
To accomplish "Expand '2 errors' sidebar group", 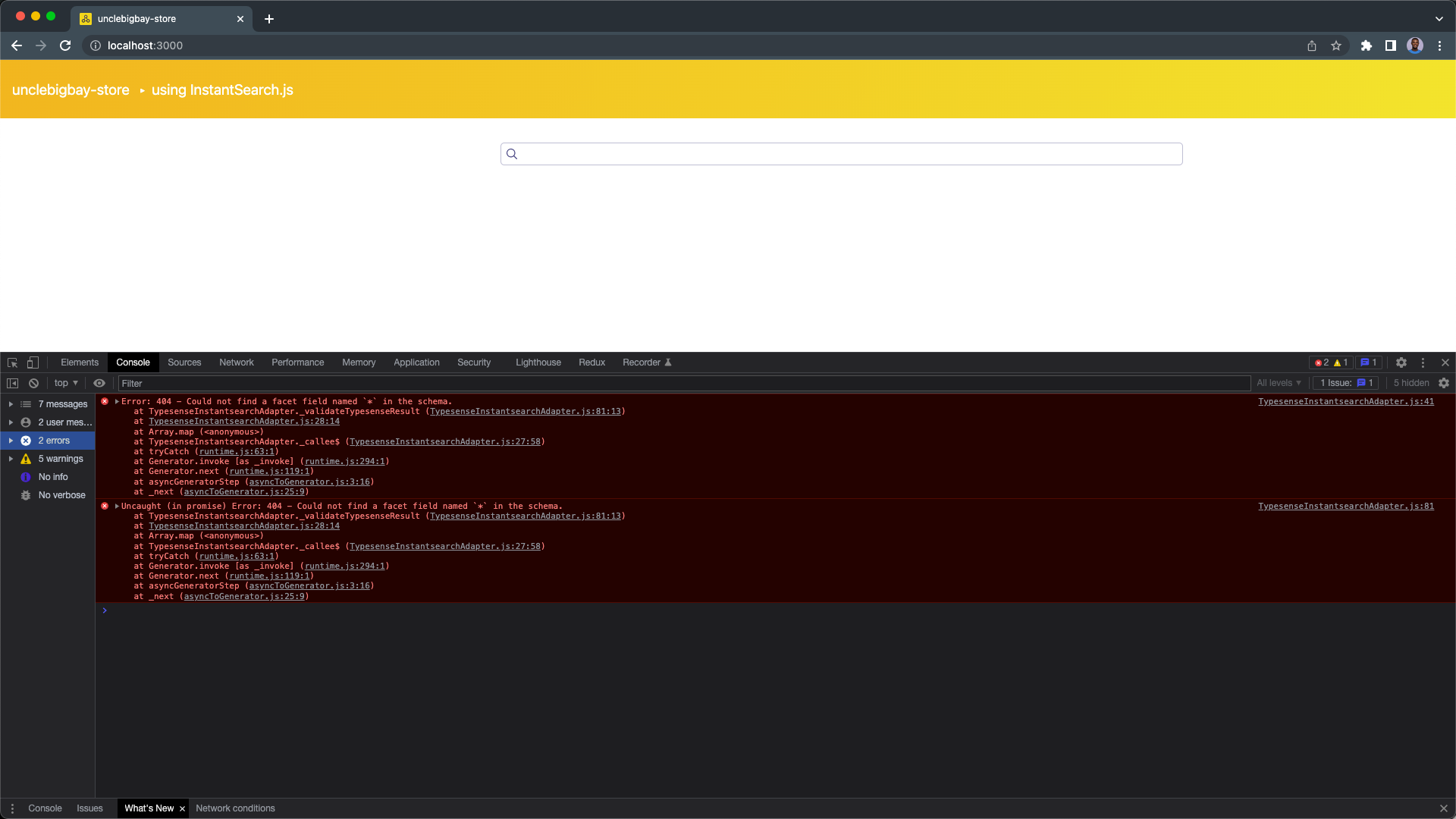I will click(11, 441).
